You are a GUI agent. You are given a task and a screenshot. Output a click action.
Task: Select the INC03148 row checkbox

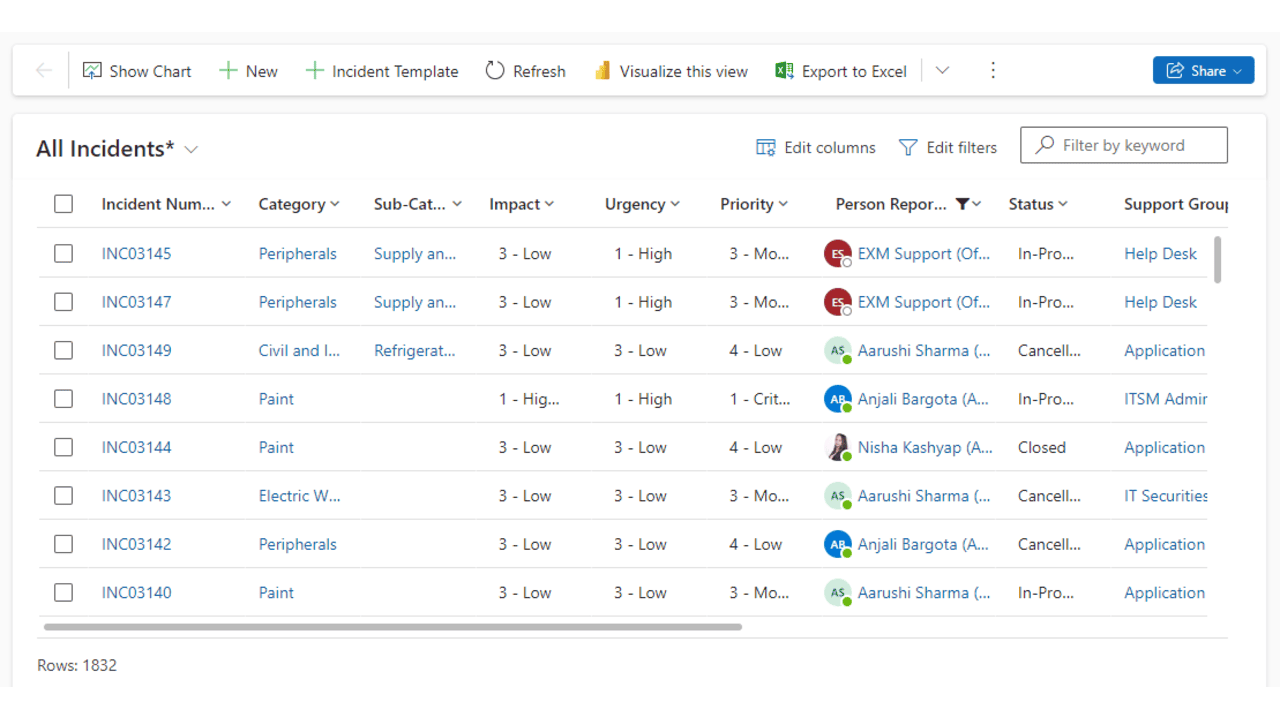pyautogui.click(x=64, y=399)
